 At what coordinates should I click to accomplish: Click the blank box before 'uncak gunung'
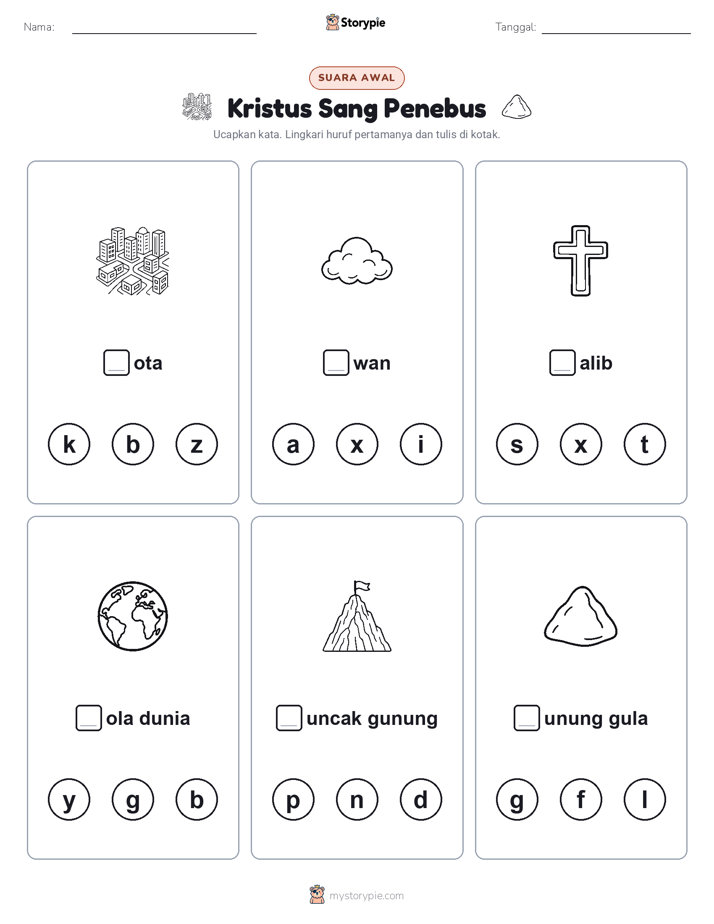point(289,718)
